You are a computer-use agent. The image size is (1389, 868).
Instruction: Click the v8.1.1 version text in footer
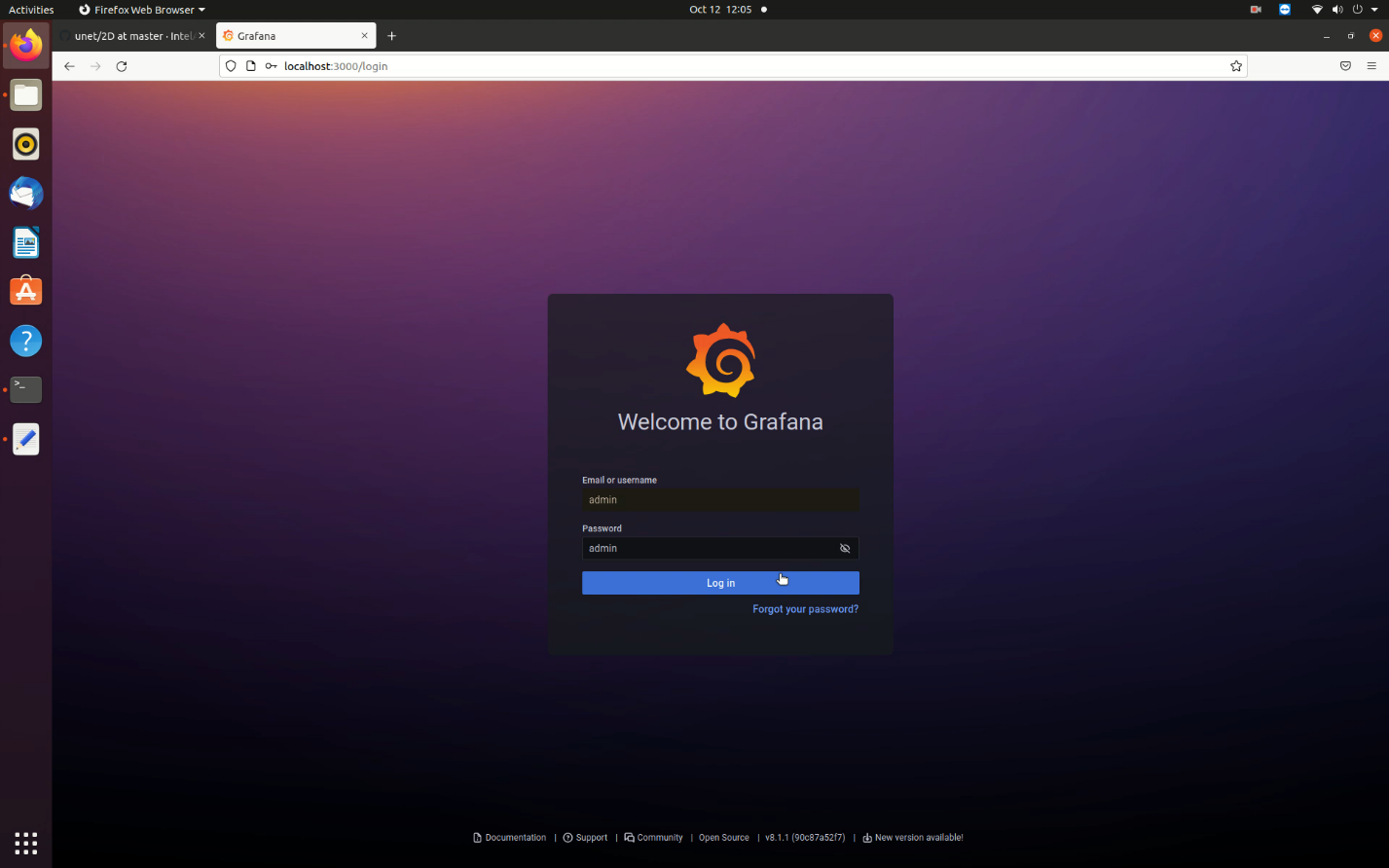805,838
